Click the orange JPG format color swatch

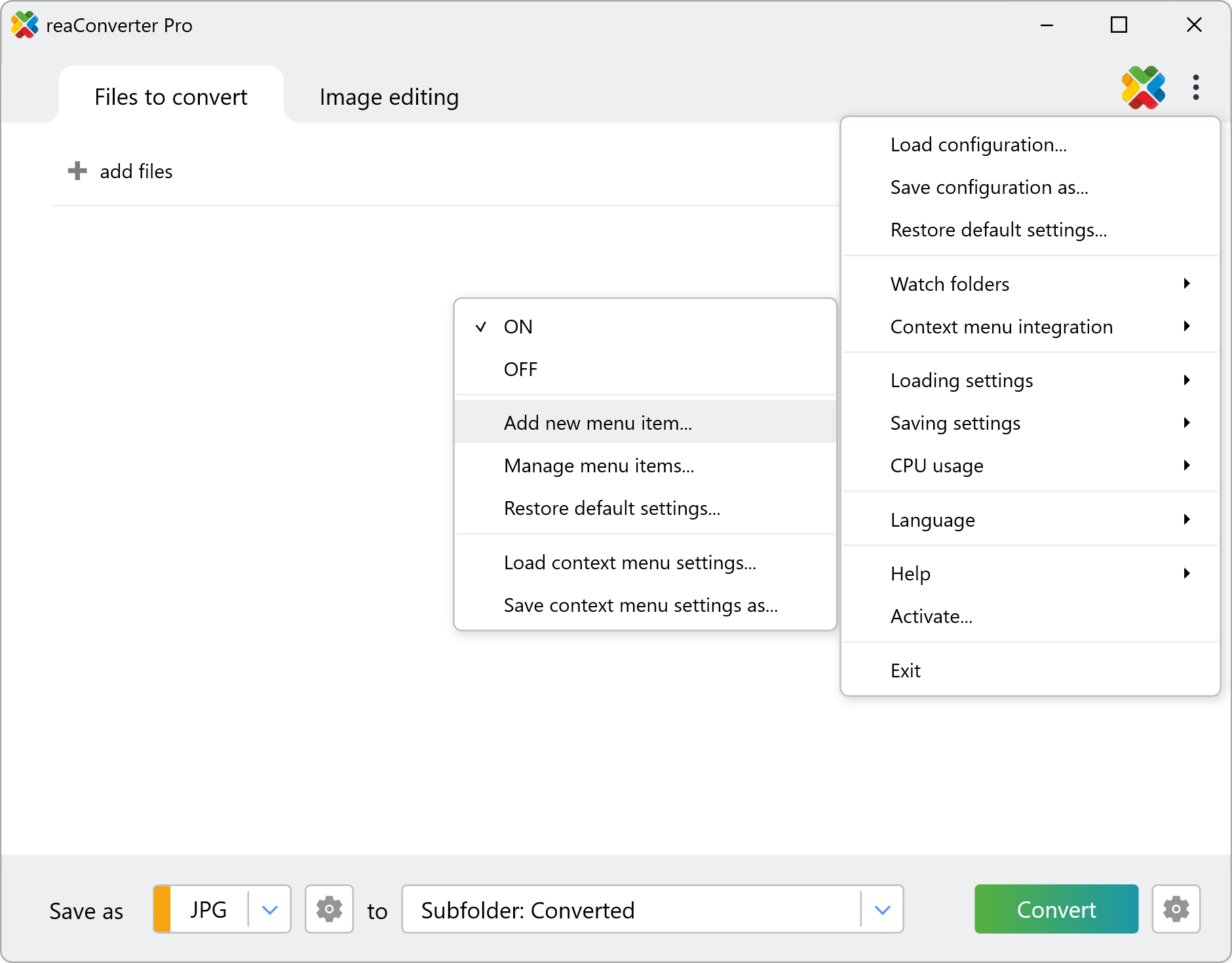[x=163, y=909]
